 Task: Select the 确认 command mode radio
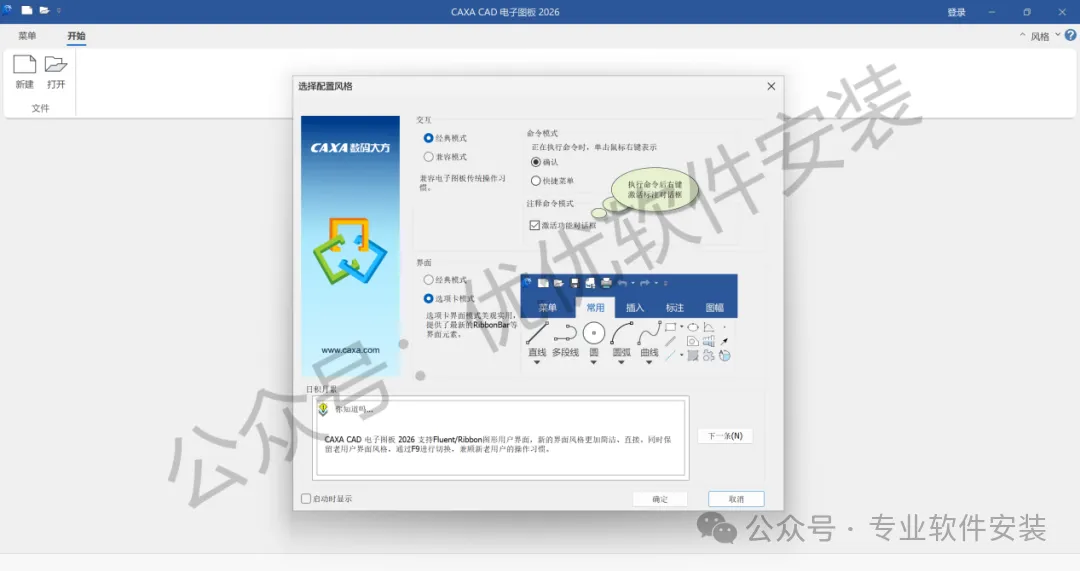tap(536, 162)
